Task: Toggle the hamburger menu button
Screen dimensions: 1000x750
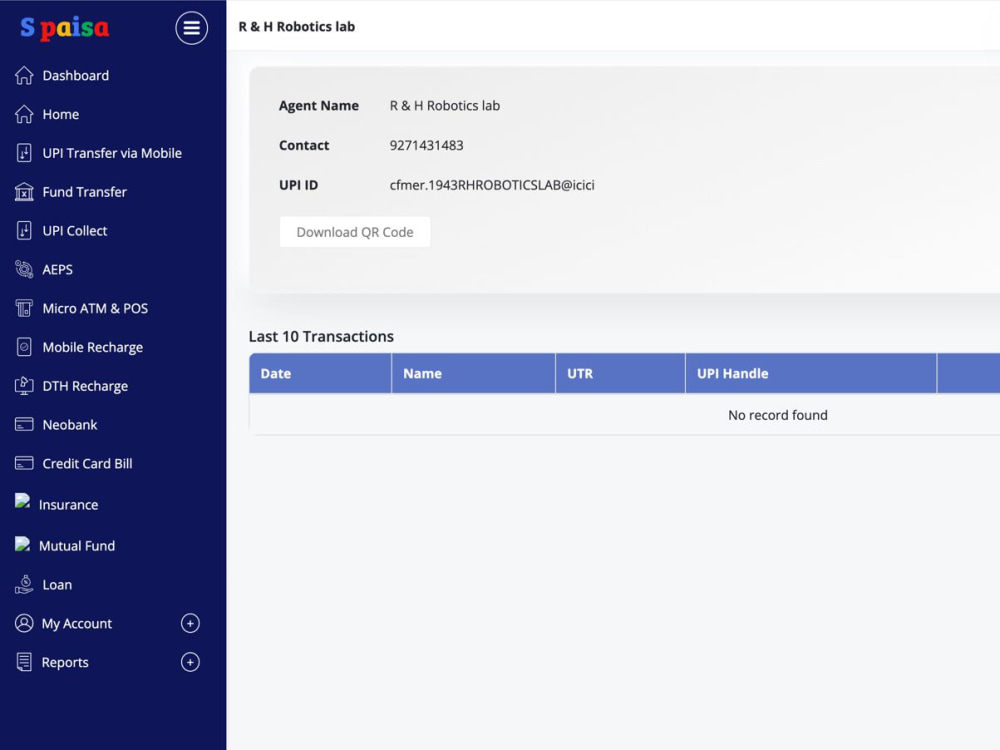Action: pos(191,28)
